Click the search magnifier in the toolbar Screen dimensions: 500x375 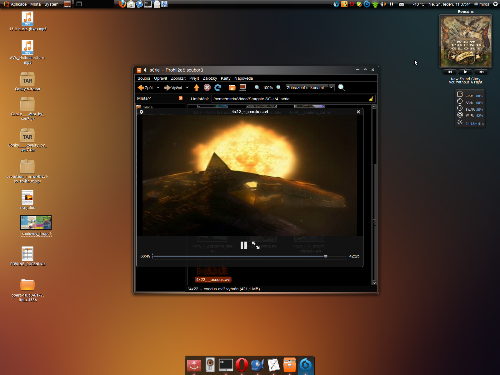point(341,87)
